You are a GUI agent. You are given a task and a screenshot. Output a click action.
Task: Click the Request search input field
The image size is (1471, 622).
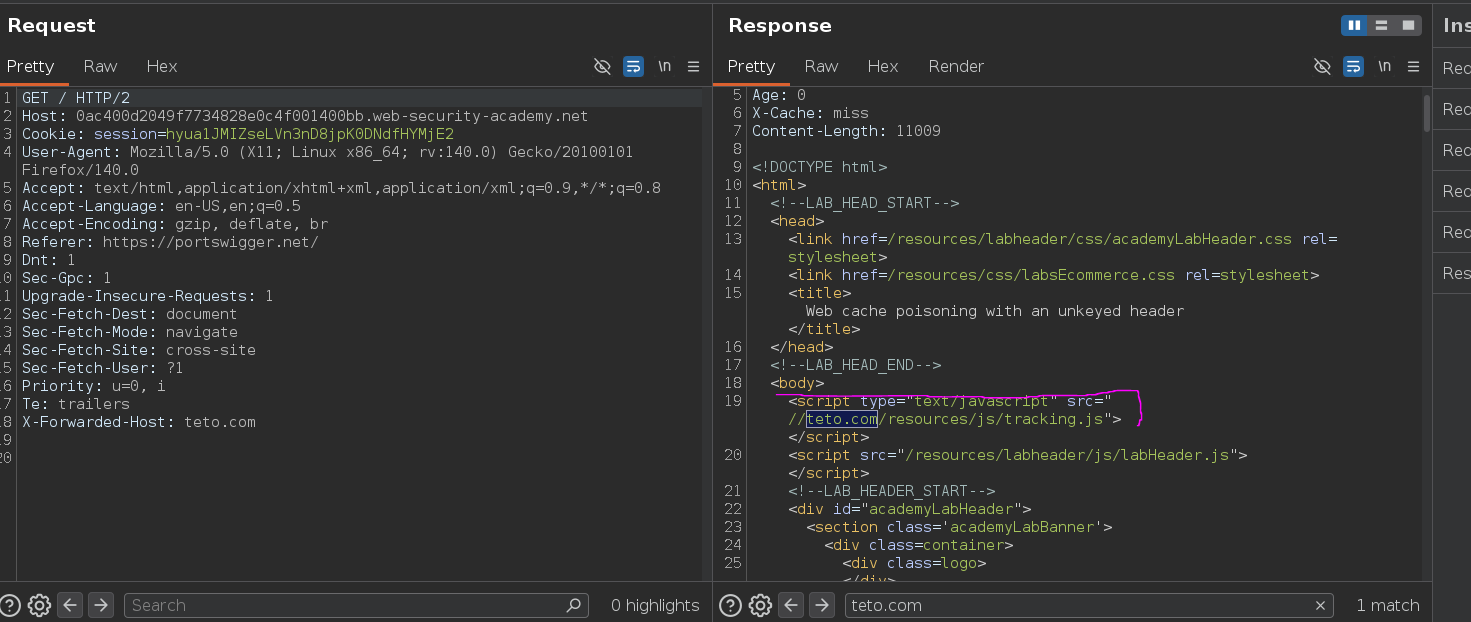click(356, 605)
